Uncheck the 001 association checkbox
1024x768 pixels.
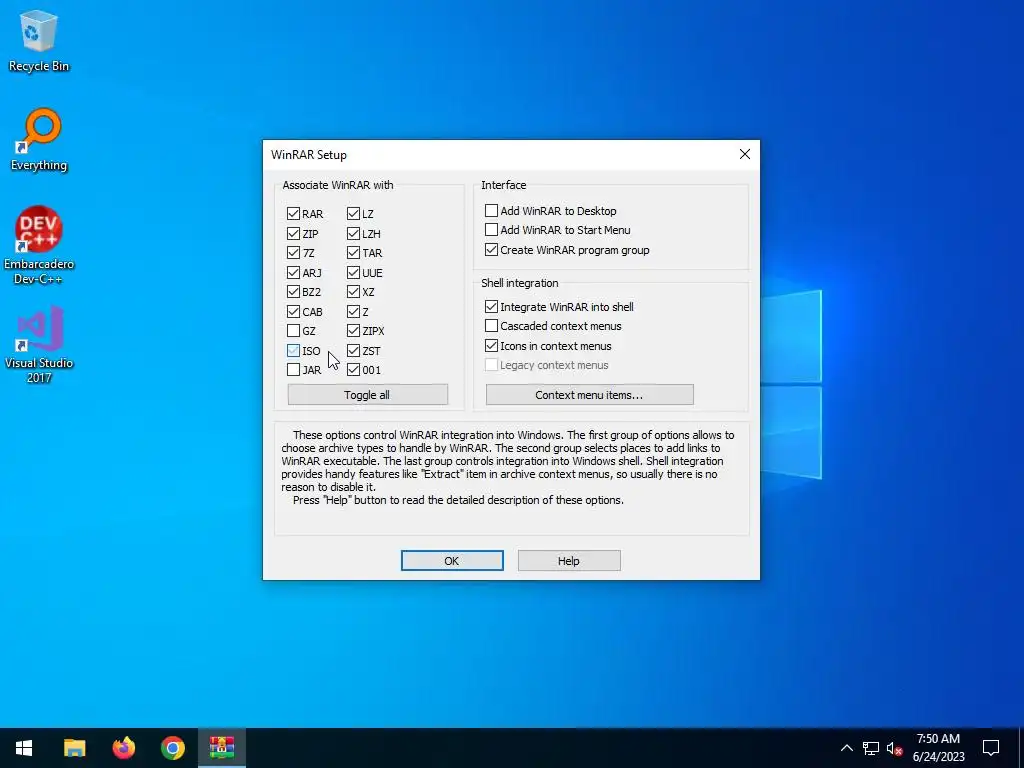click(x=353, y=370)
